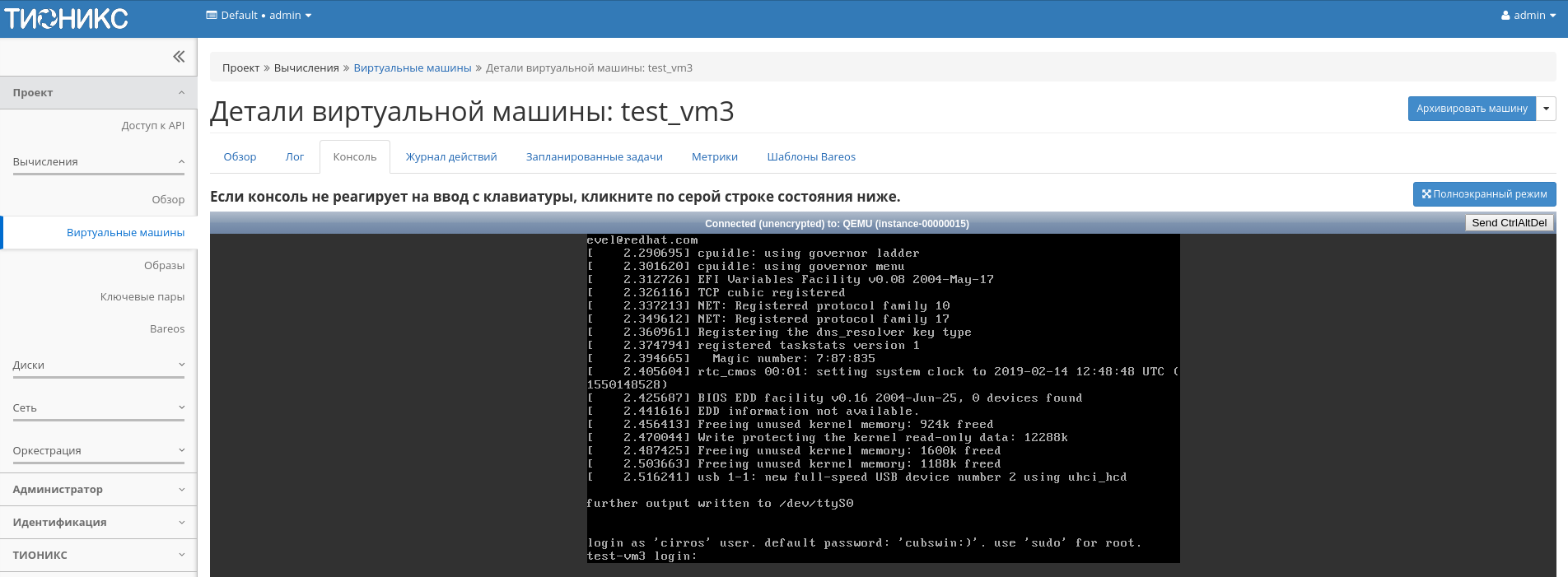Open dropdown arrow next to Архивировать машину

click(1546, 108)
